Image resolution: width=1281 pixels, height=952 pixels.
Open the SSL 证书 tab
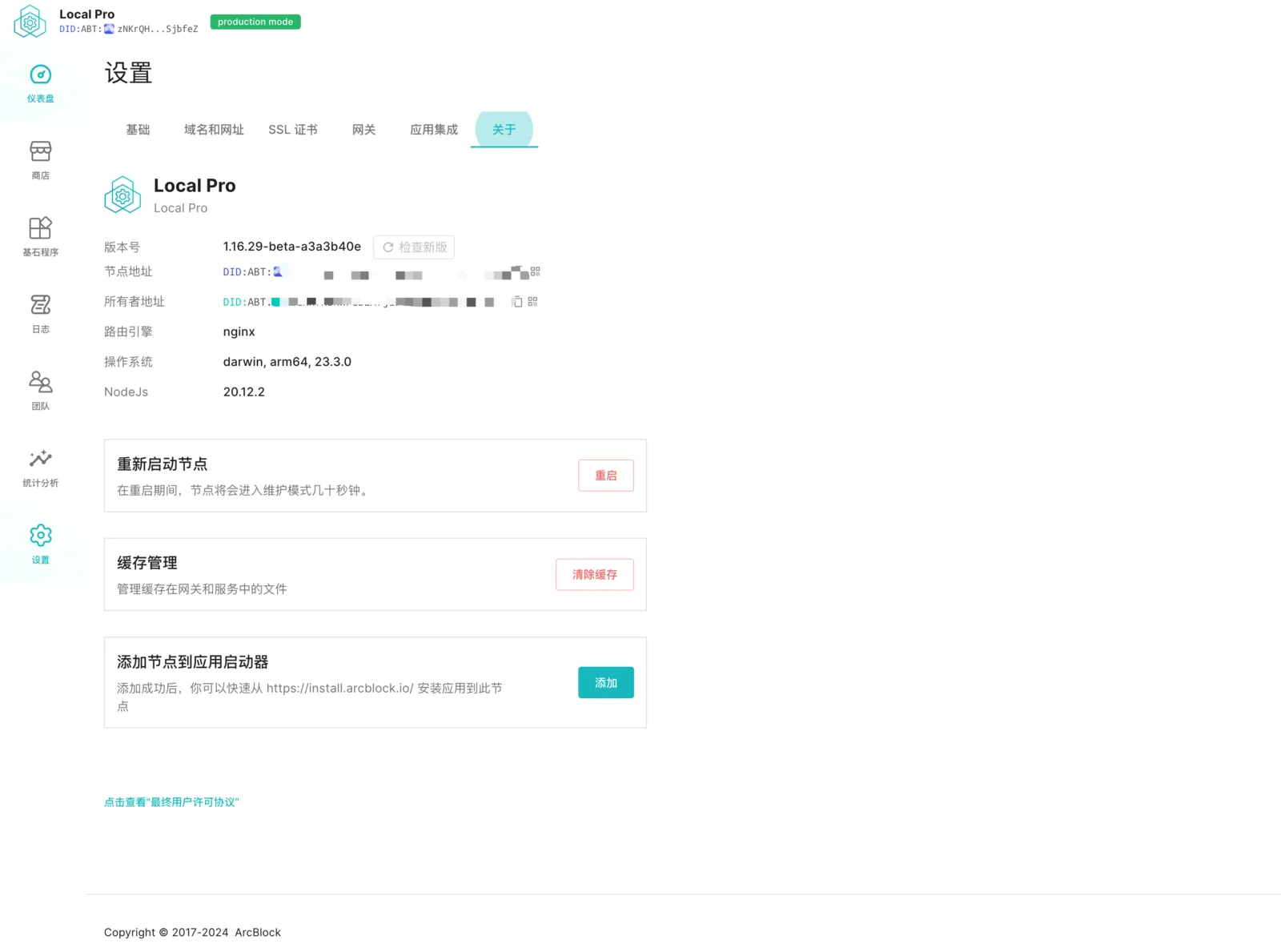tap(293, 130)
